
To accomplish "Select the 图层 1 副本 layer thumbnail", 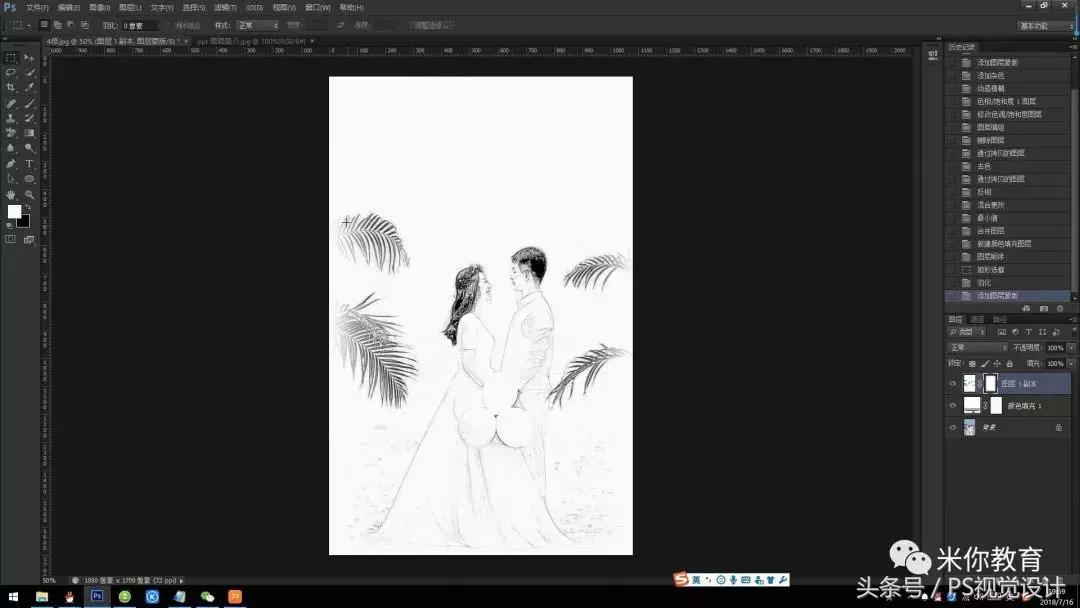I will (969, 383).
